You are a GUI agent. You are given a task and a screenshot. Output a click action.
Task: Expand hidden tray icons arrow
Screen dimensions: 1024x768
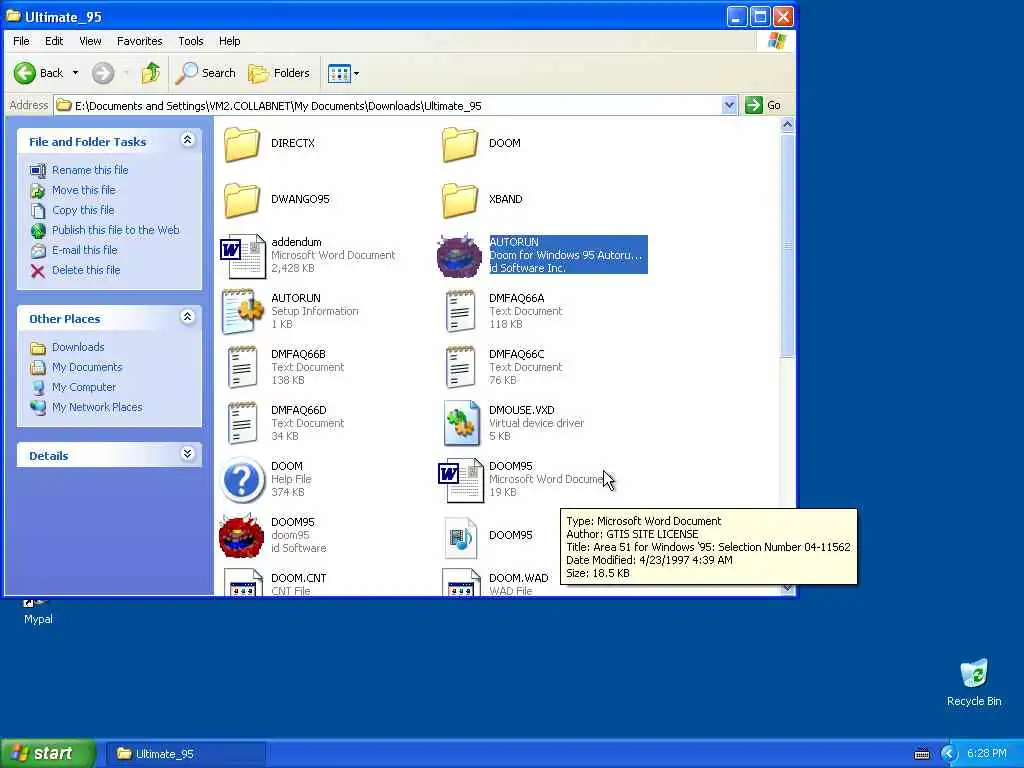click(948, 754)
